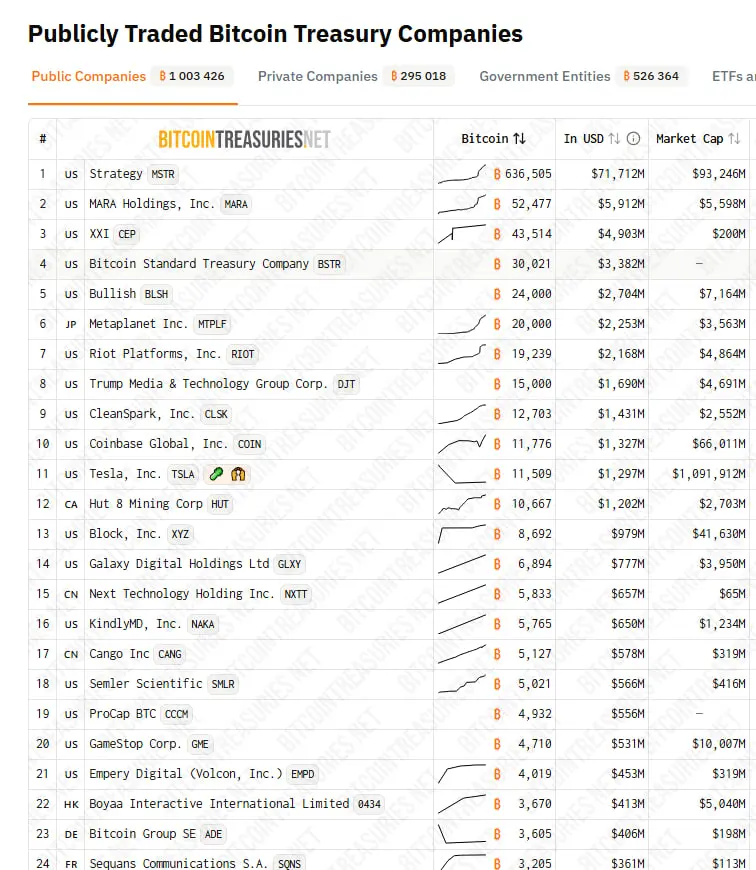Image resolution: width=756 pixels, height=870 pixels.
Task: Open Next Technology Holding Inc. link
Action: (x=182, y=594)
